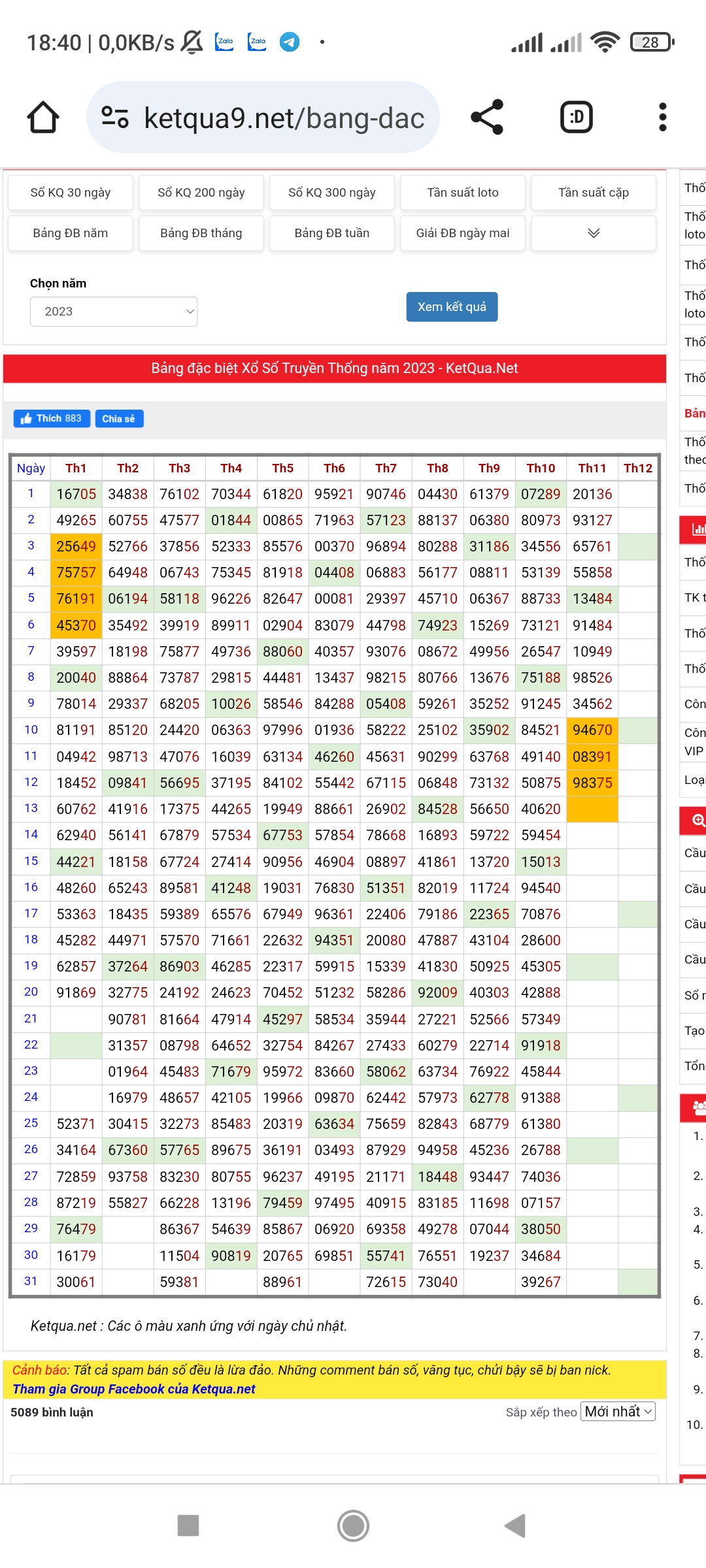Select Bảng ĐB tháng tab
Viewport: 706px width, 1568px height.
(201, 233)
